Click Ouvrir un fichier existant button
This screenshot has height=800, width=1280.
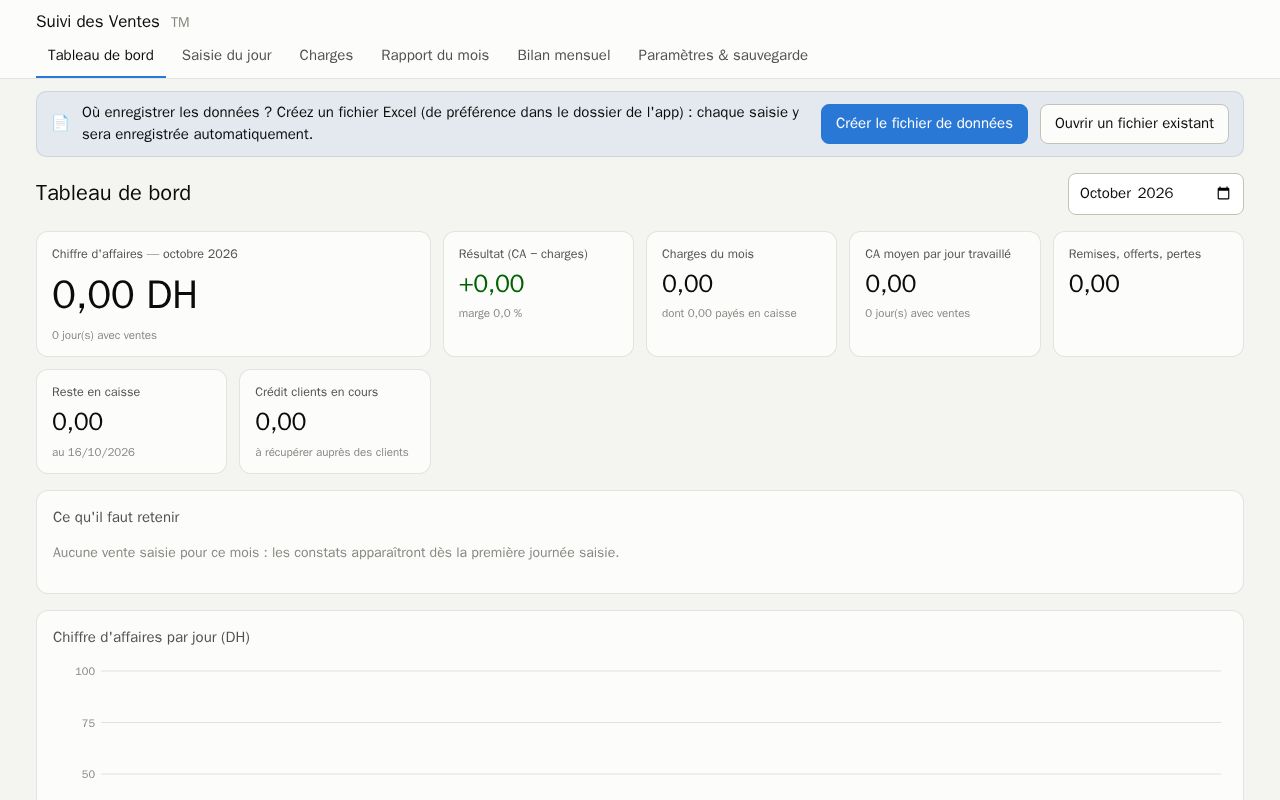point(1134,124)
